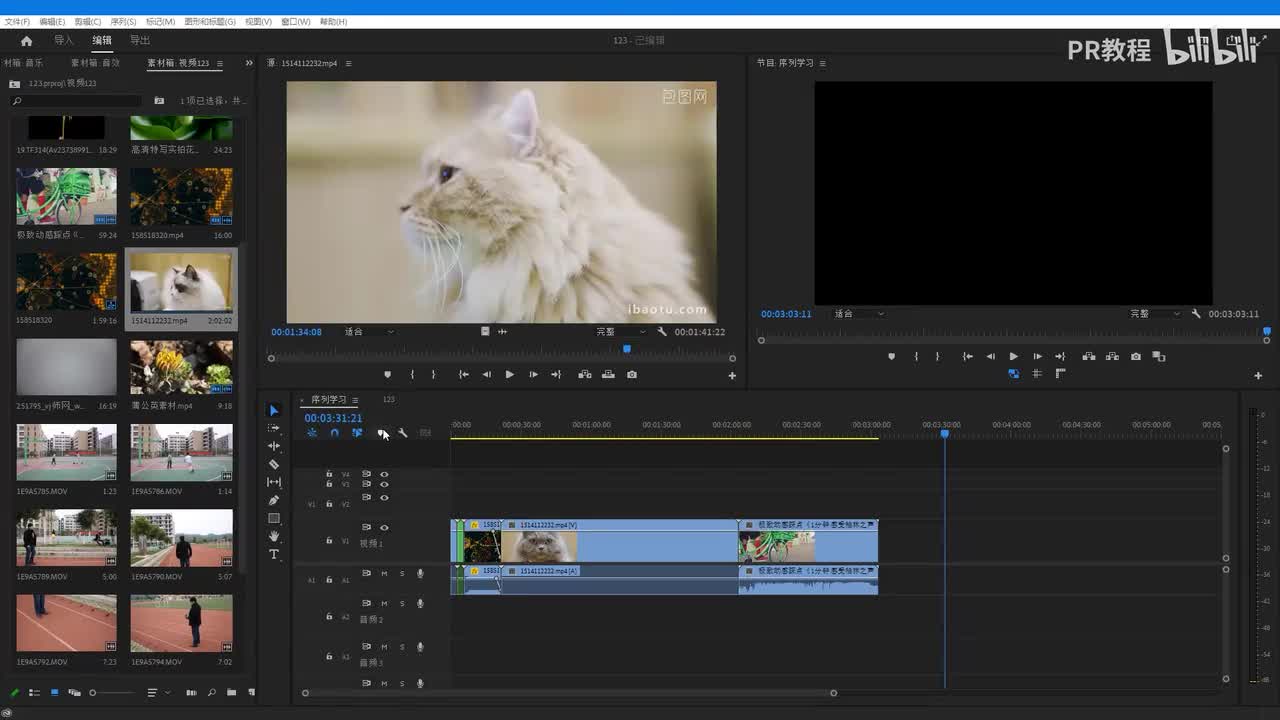Expand hidden panel tabs with double chevron

tap(249, 63)
